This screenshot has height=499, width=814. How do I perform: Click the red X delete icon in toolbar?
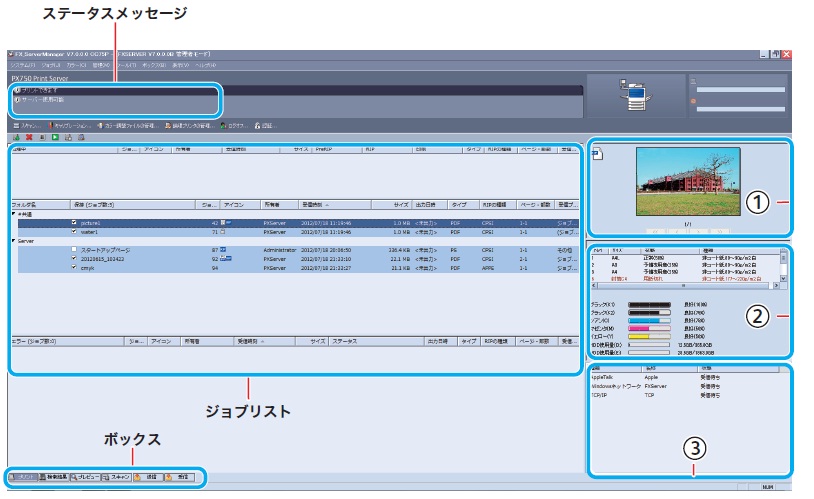27,136
